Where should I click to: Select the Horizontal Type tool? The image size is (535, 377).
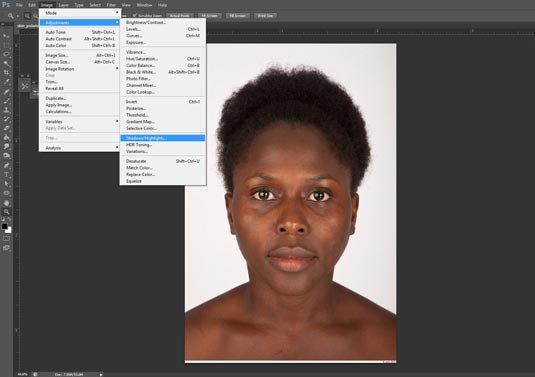6,175
